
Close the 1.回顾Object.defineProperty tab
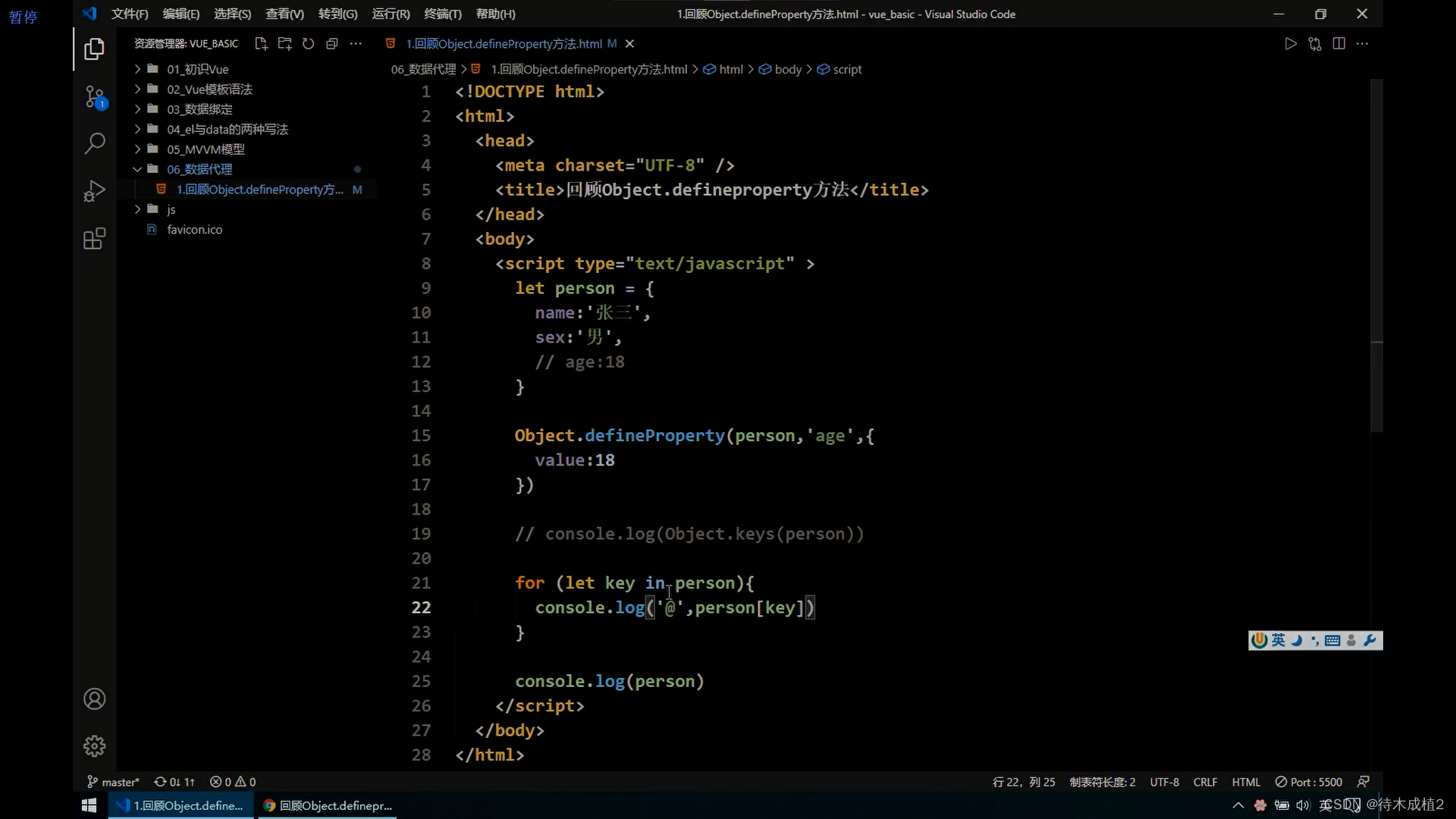click(x=629, y=44)
